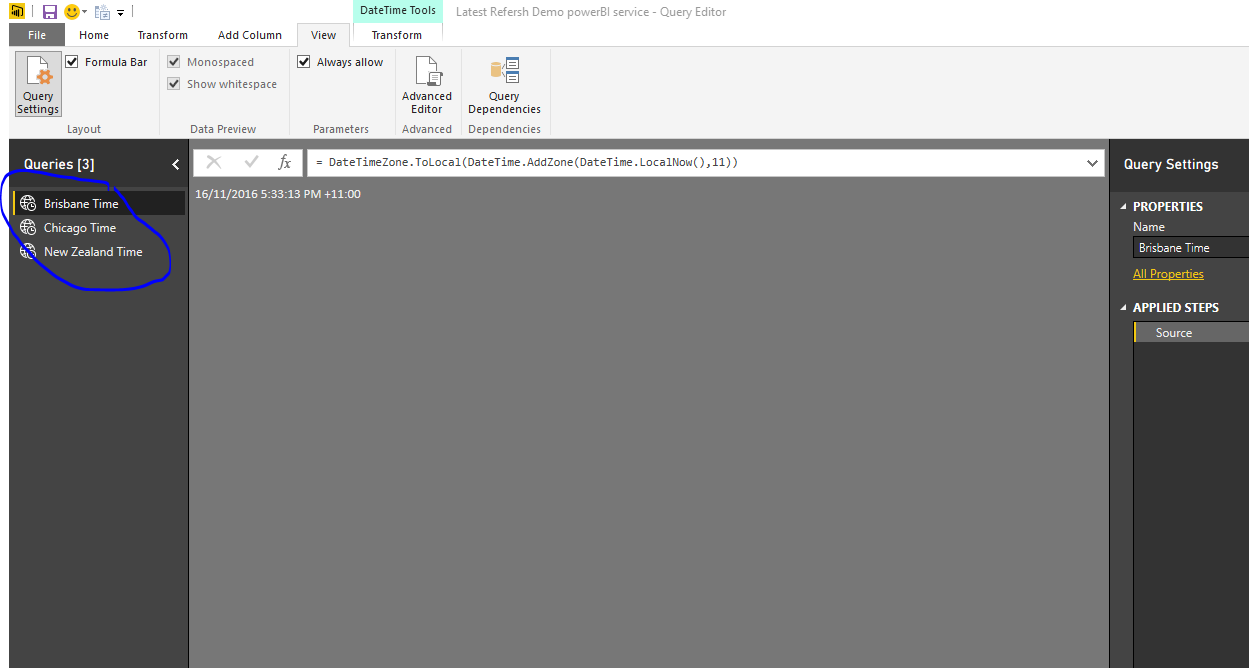Select the Brisbane Time query
This screenshot has width=1249, height=668.
click(x=99, y=203)
